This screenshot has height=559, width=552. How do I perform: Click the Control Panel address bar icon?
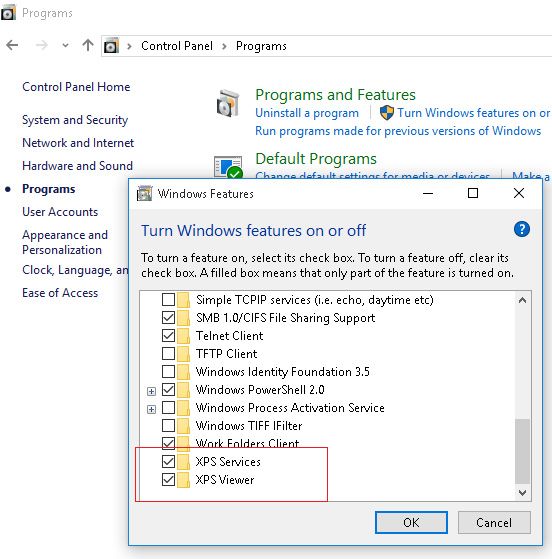tap(111, 46)
